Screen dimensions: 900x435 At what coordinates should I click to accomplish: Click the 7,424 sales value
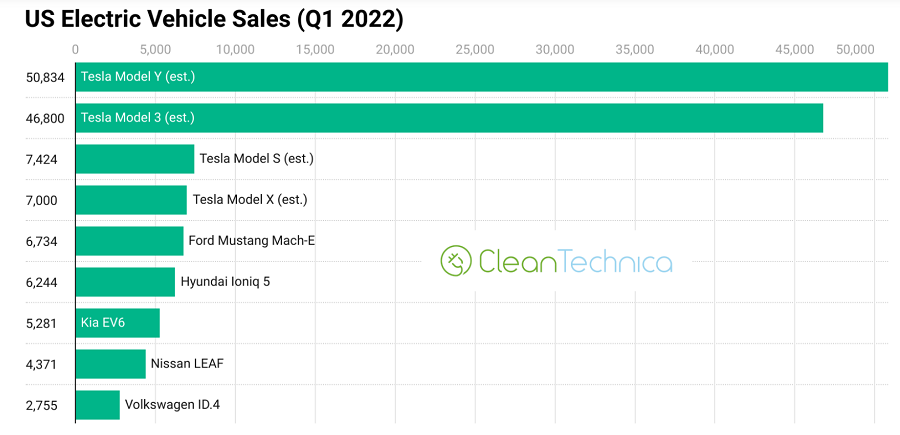[x=42, y=159]
